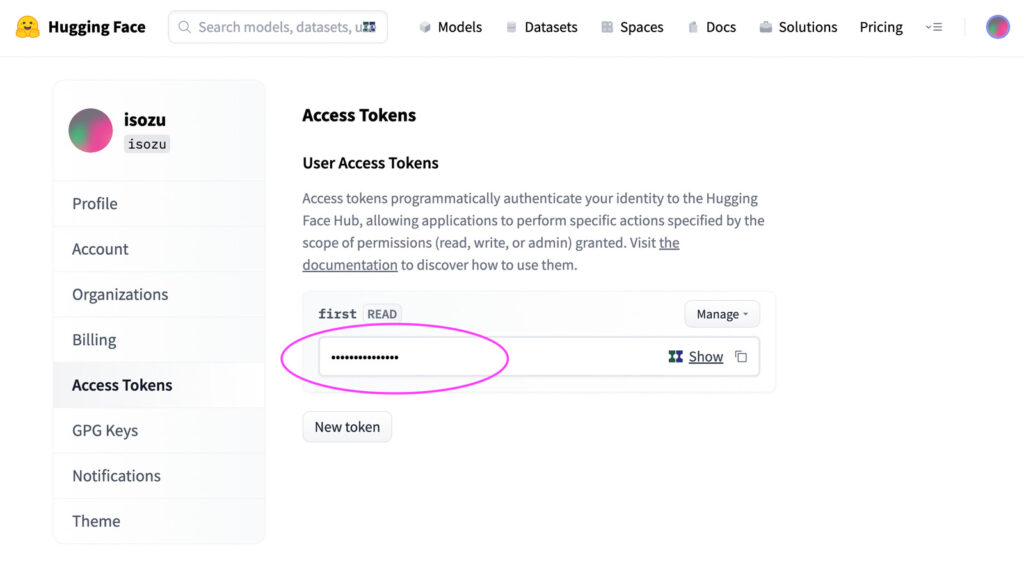Select Account in settings sidebar

(159, 249)
